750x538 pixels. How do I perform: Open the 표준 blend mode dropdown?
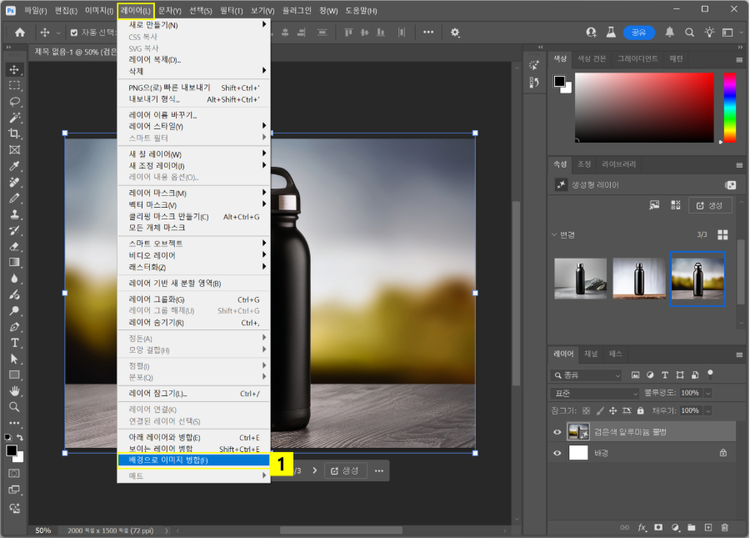pyautogui.click(x=595, y=393)
